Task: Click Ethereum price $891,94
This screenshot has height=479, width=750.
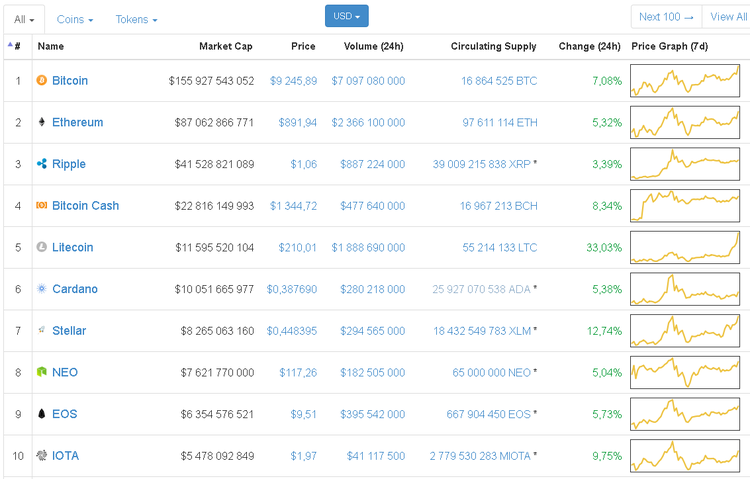Action: [x=298, y=123]
